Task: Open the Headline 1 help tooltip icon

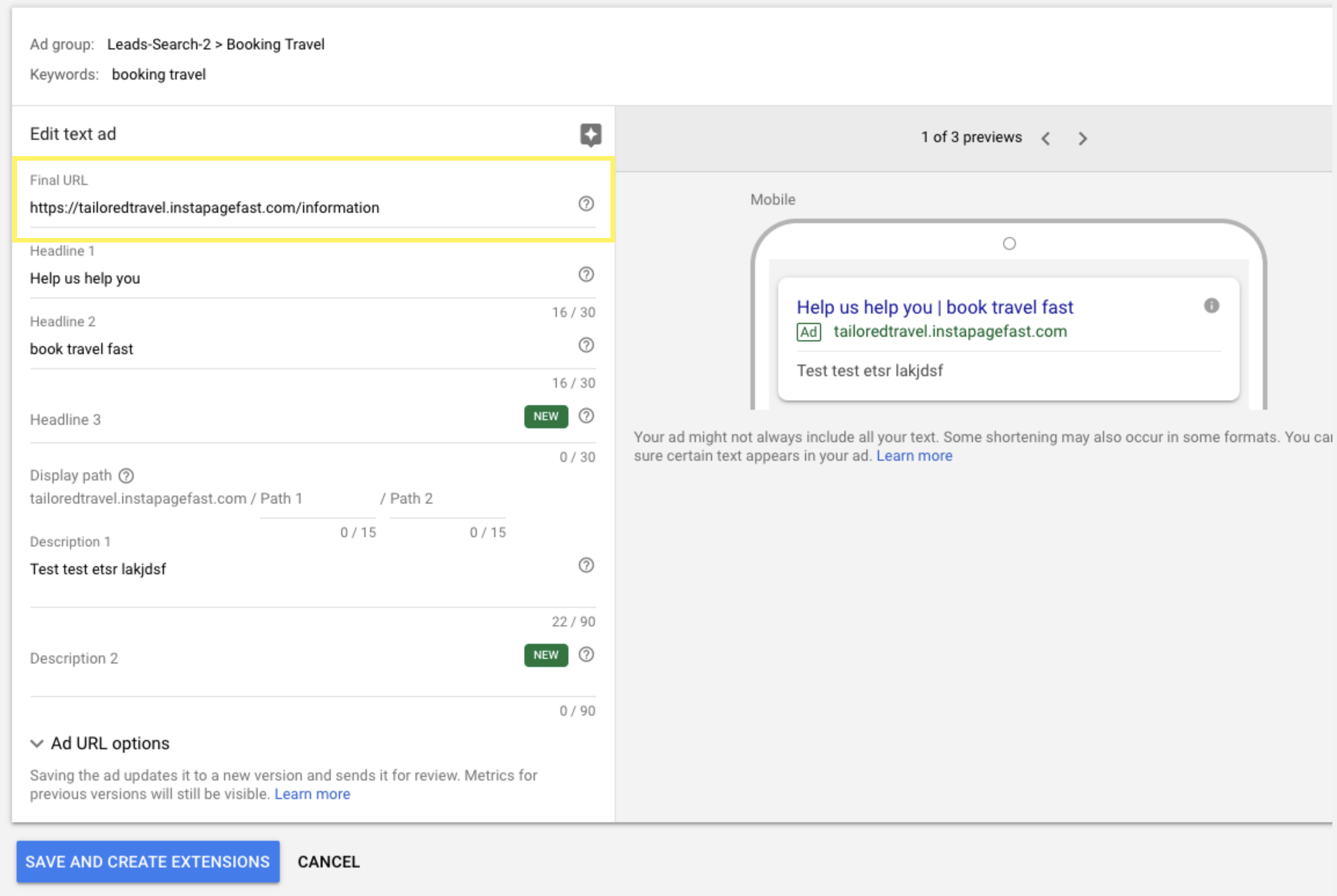Action: (586, 274)
